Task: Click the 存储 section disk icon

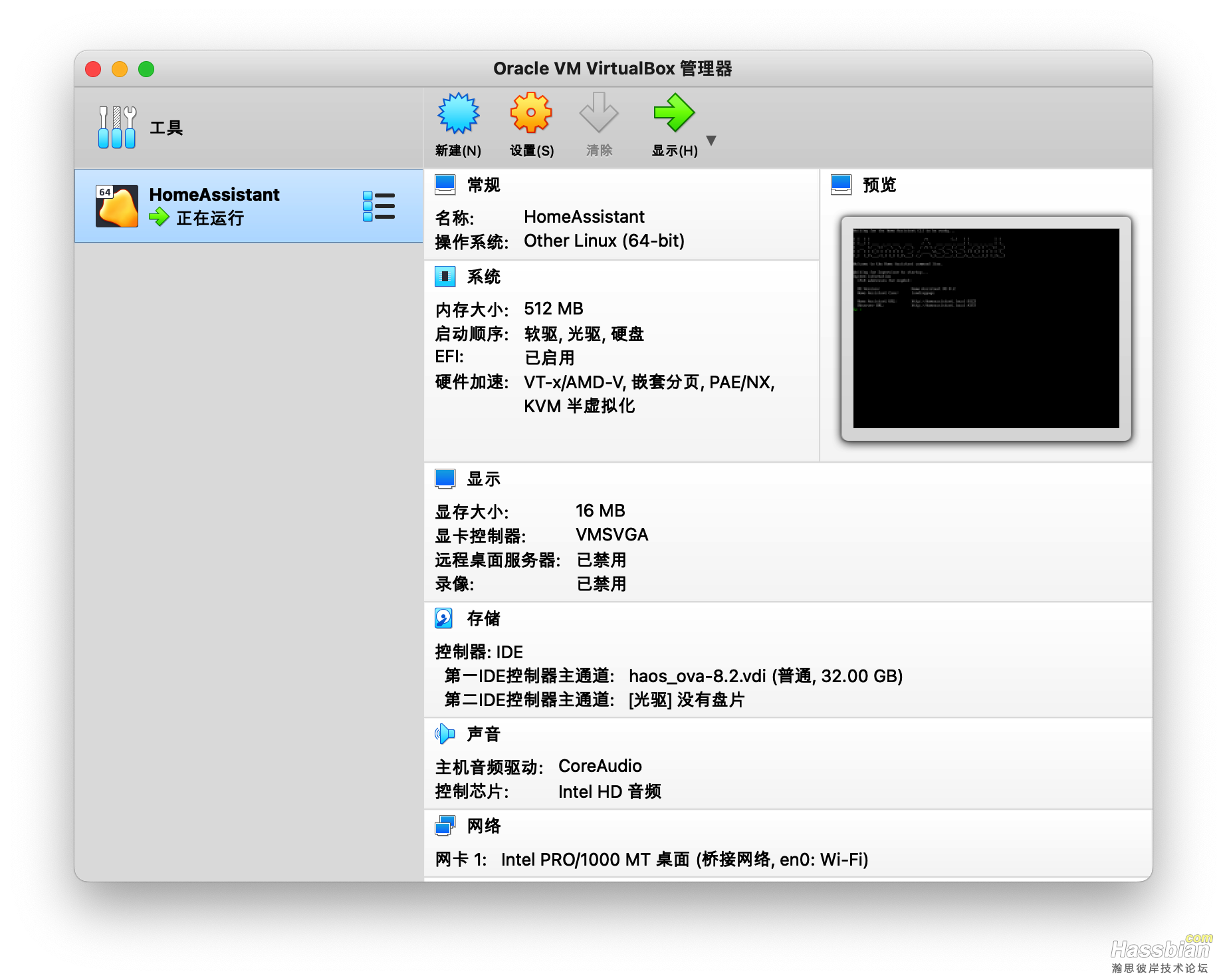Action: pos(444,618)
